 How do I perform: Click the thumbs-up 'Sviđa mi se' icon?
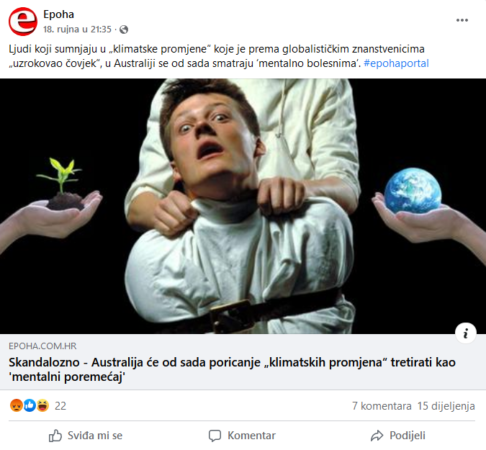coord(55,436)
